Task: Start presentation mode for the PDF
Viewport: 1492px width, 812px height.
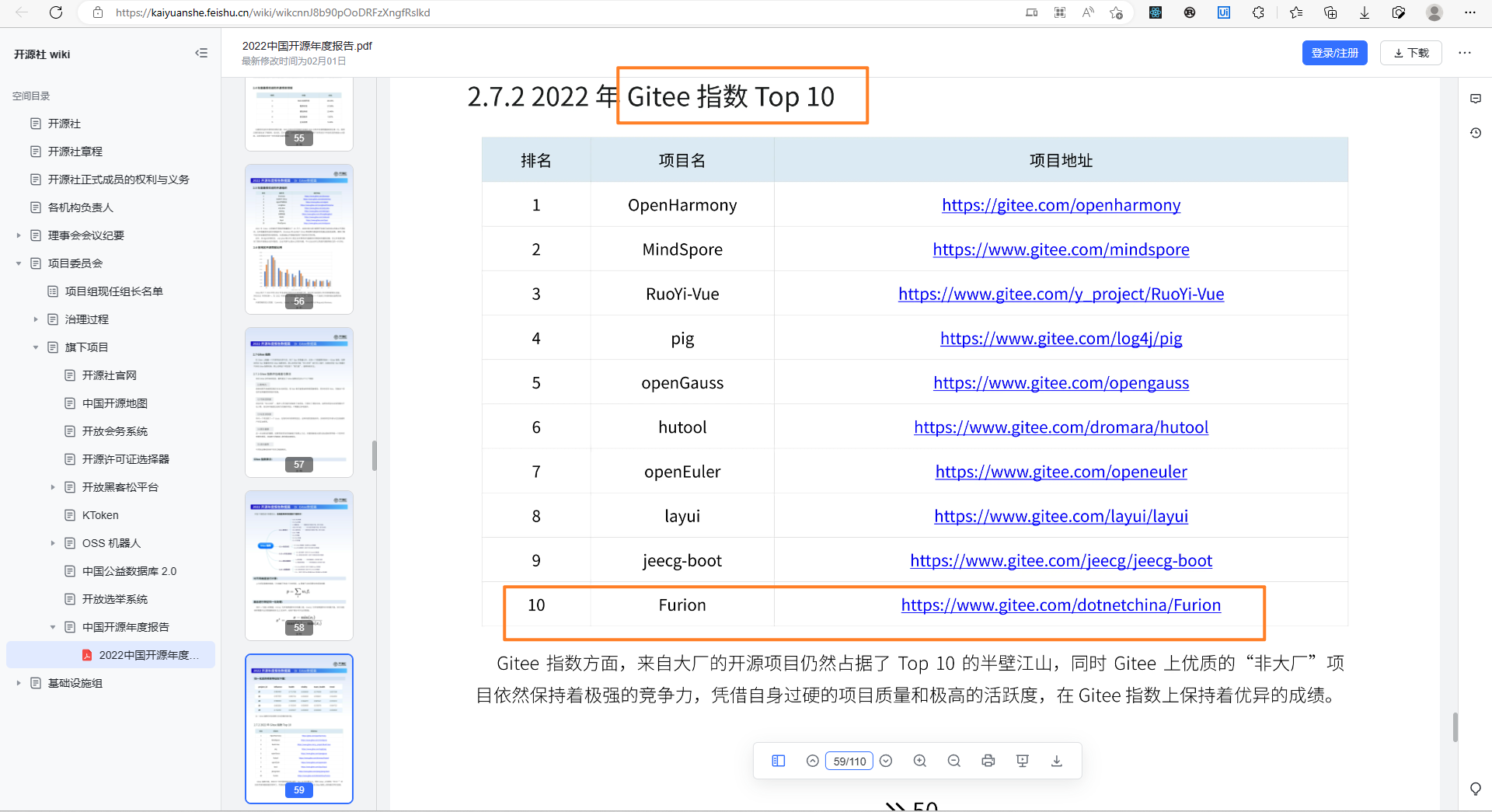Action: 1023,761
